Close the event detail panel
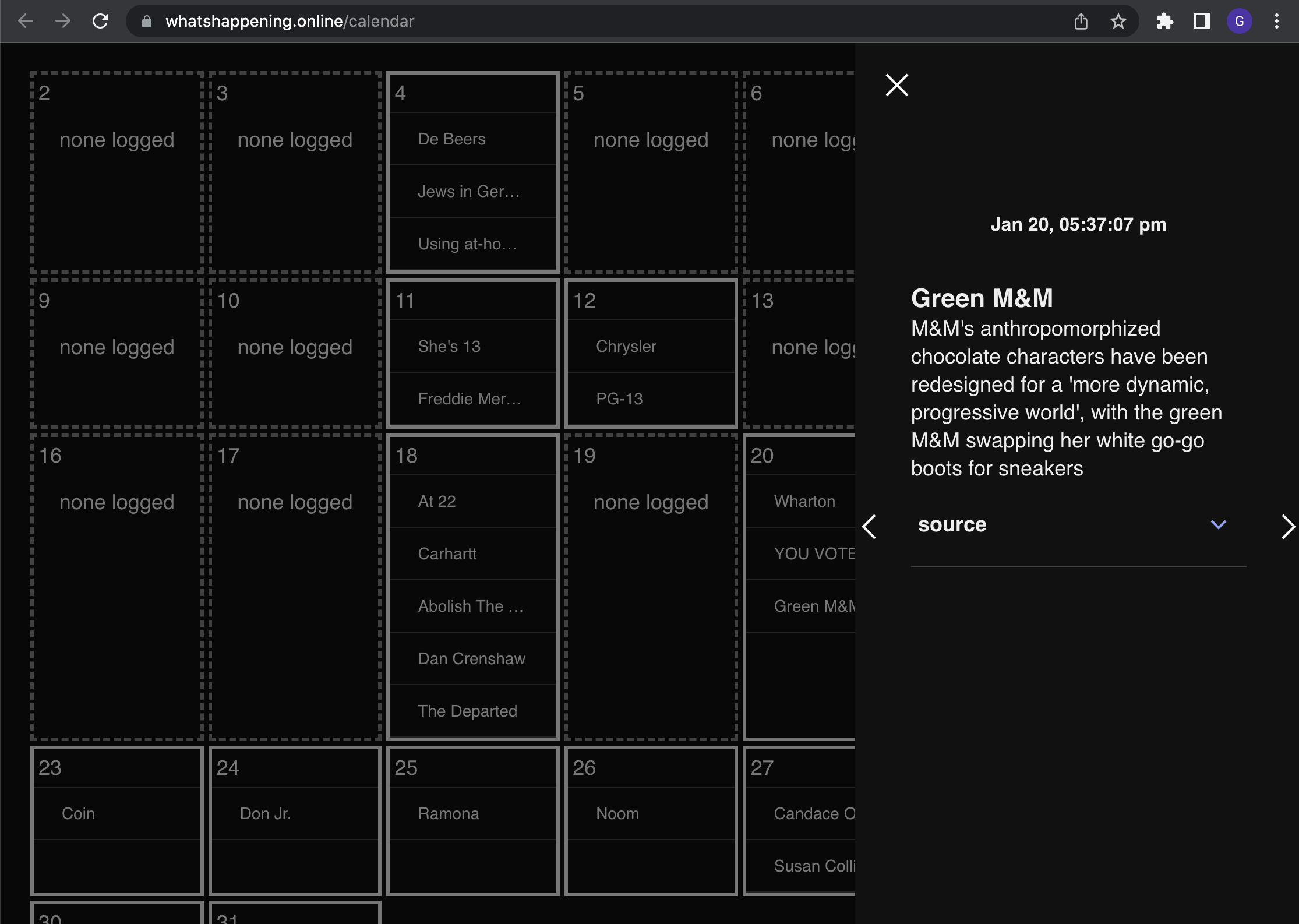The width and height of the screenshot is (1299, 924). (896, 85)
